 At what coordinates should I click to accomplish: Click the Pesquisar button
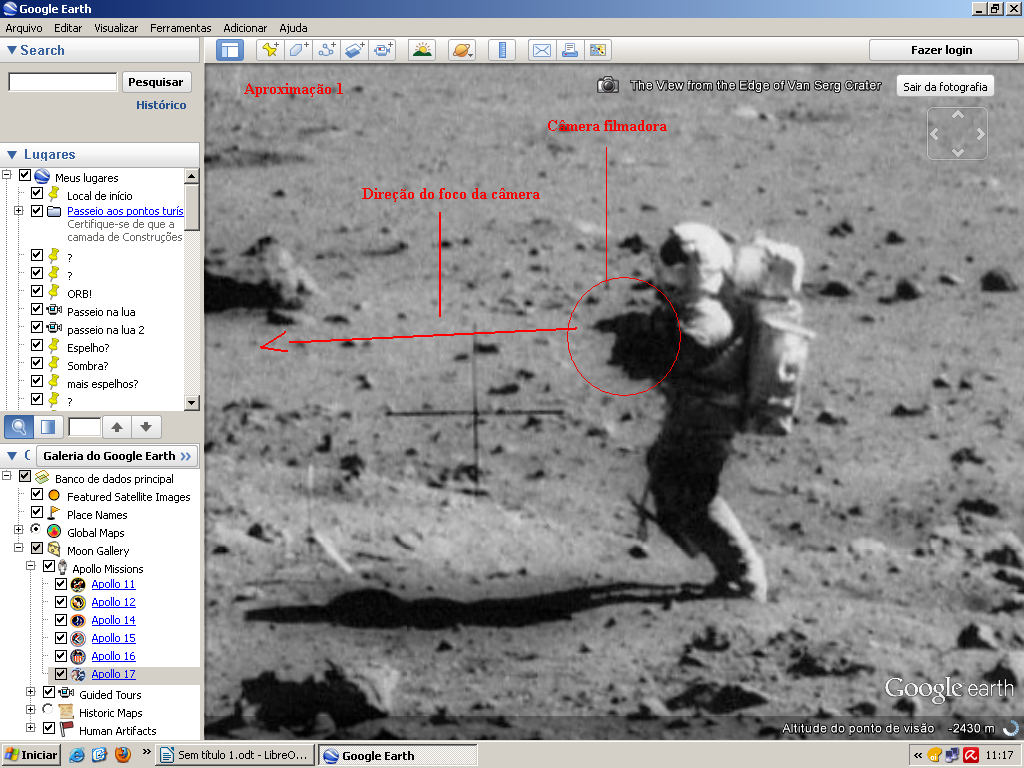pyautogui.click(x=155, y=82)
